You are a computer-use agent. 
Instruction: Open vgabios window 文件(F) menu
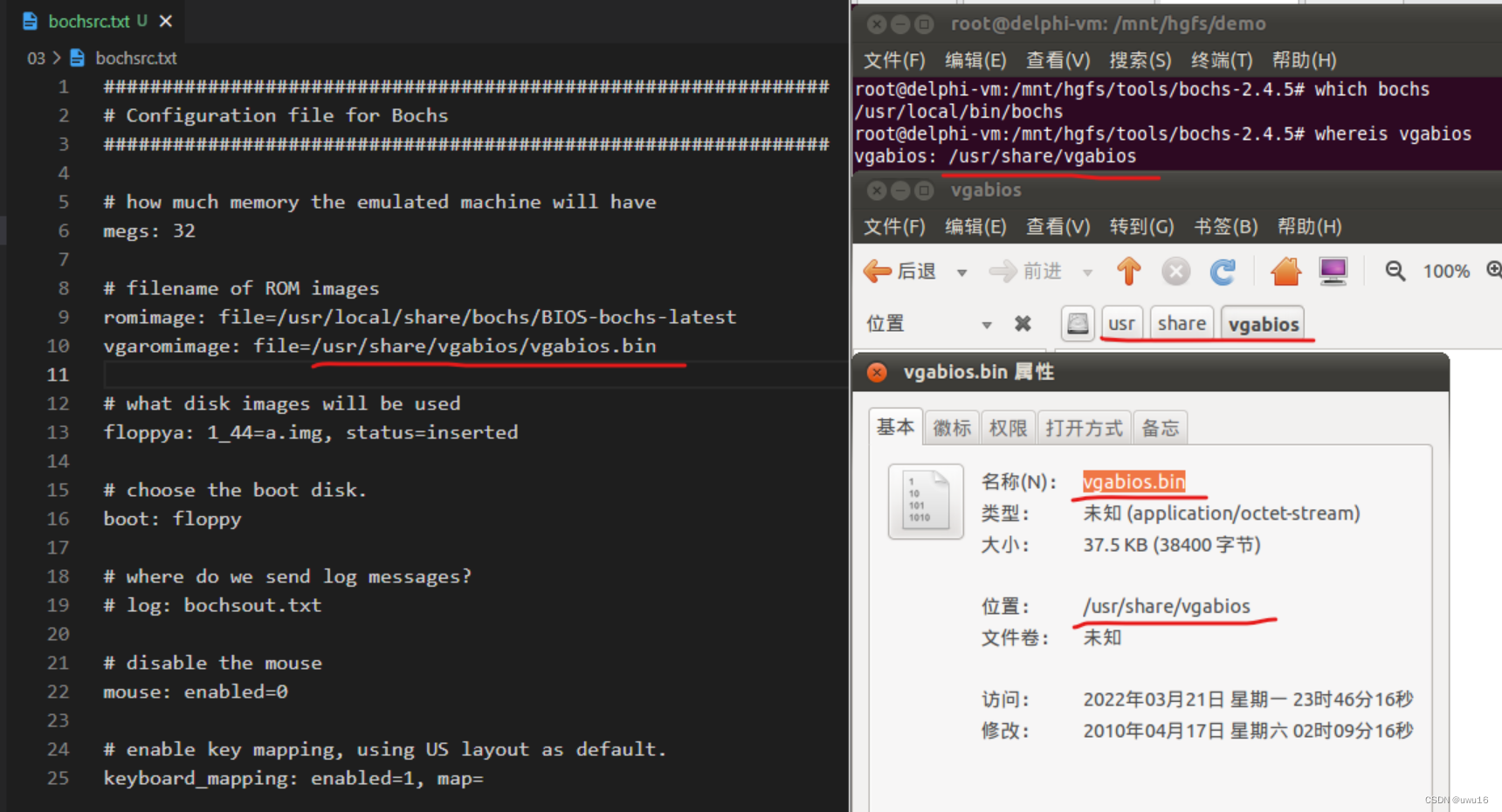coord(893,227)
